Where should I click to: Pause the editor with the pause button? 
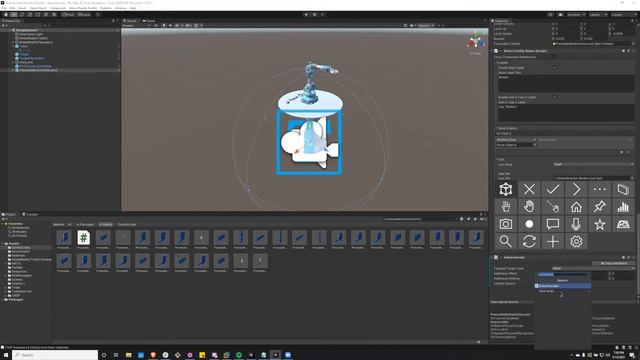(314, 15)
